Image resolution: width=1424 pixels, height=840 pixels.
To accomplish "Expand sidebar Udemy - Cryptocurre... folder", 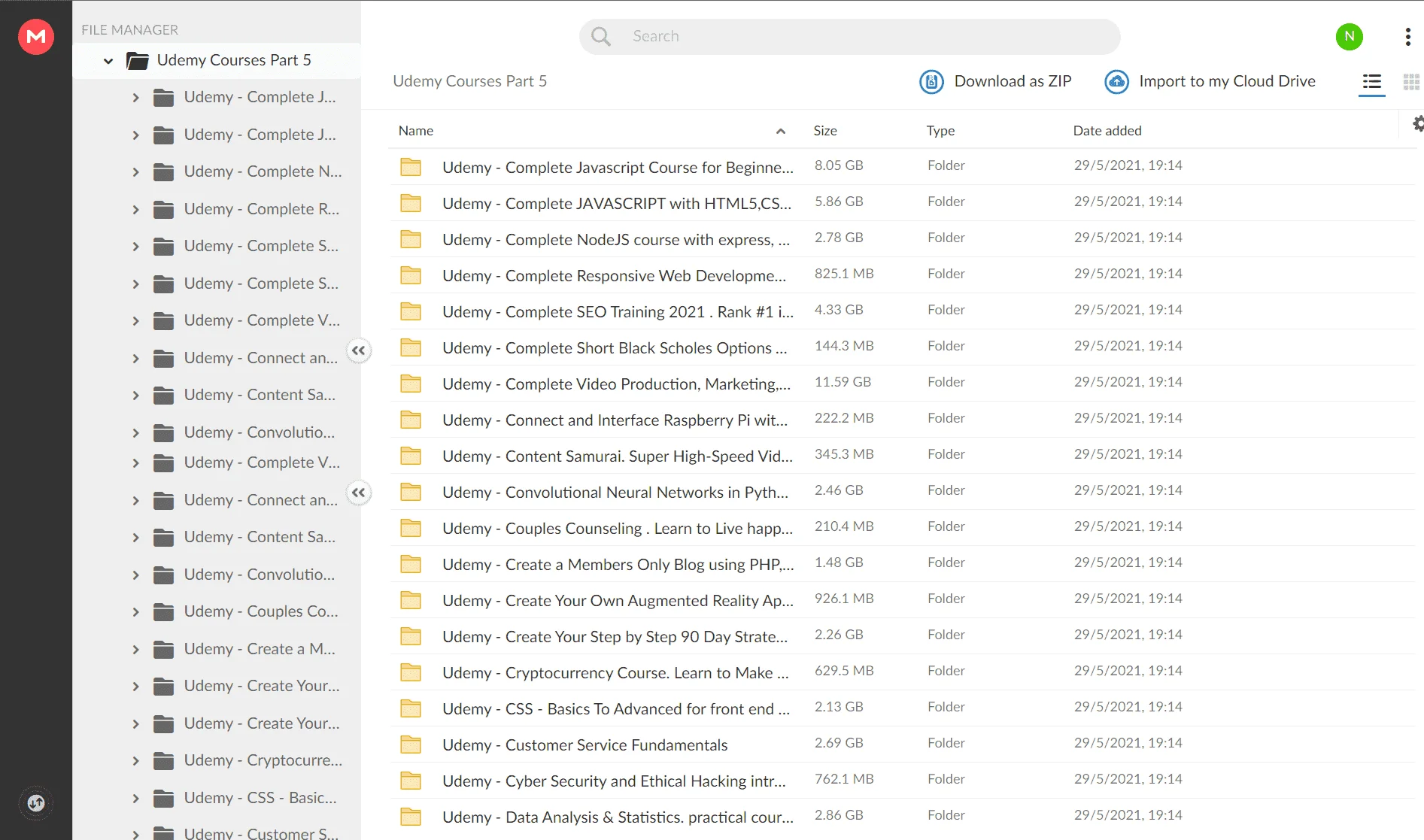I will (135, 760).
